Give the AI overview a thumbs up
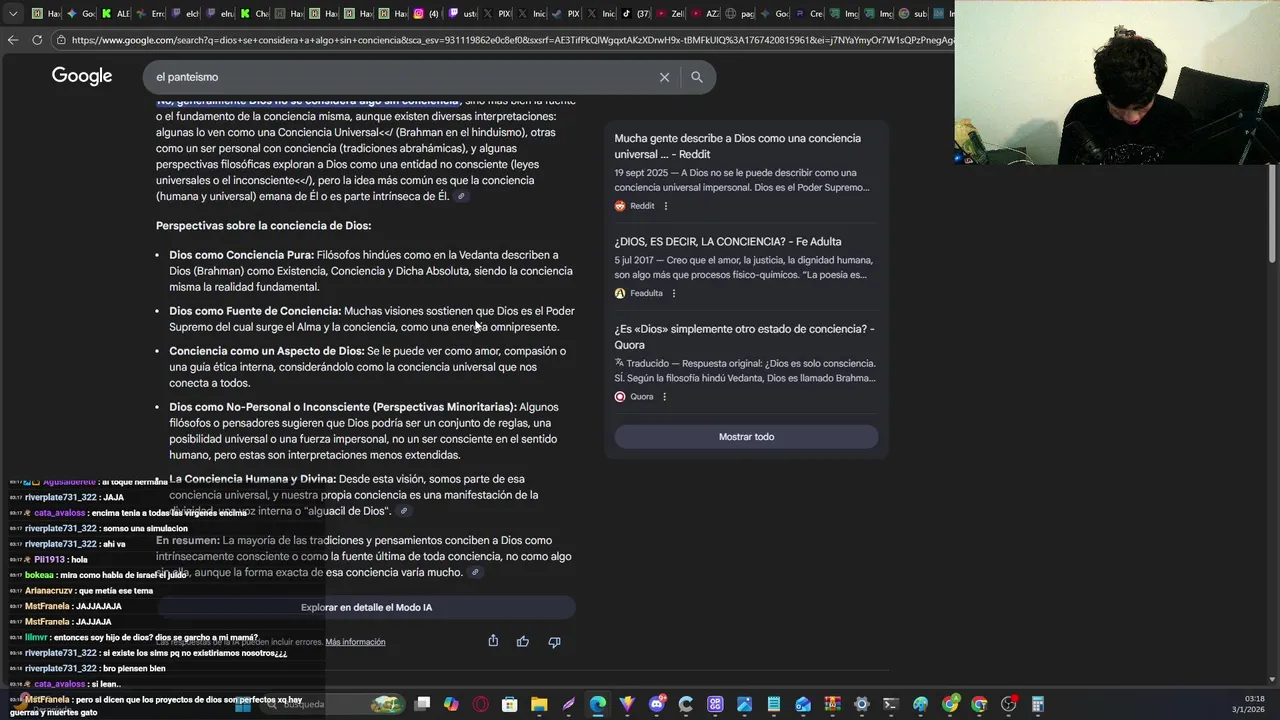The height and width of the screenshot is (720, 1280). coord(523,641)
